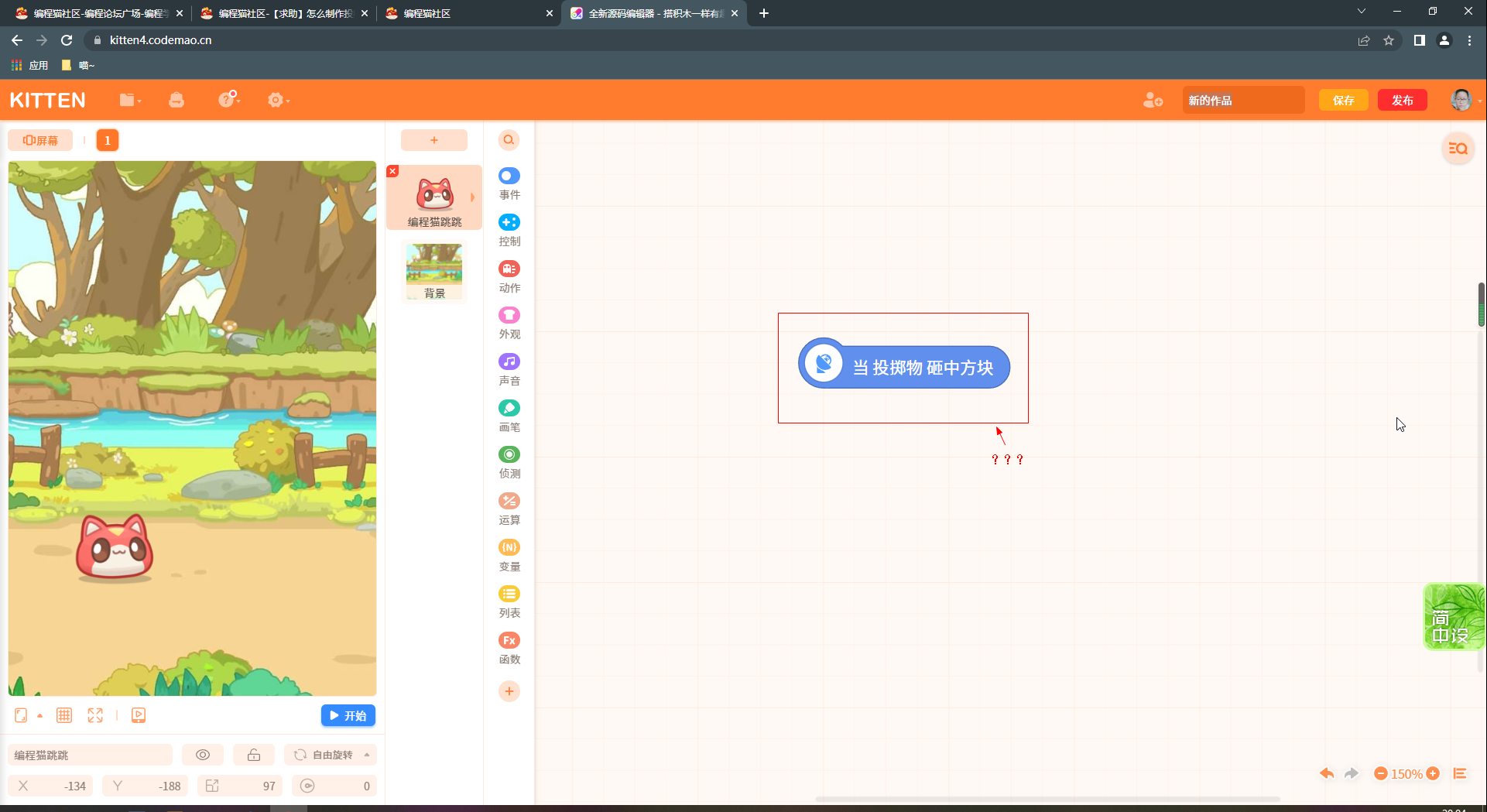Switch to first 编程猫社区 forum tab

98,13
